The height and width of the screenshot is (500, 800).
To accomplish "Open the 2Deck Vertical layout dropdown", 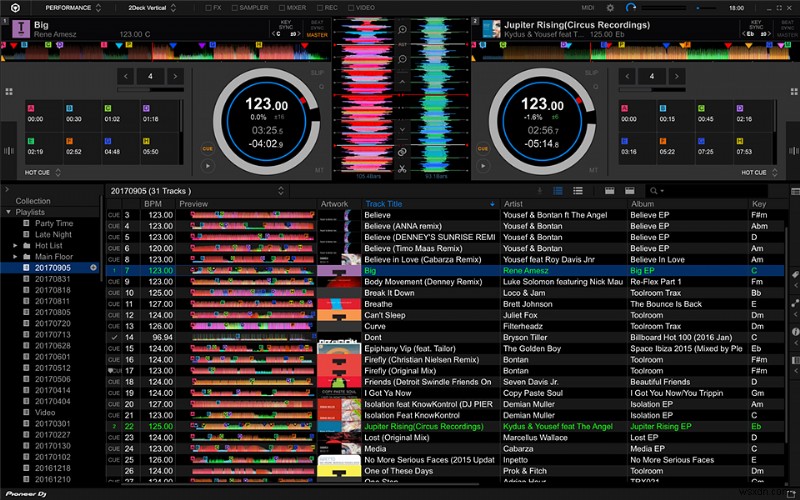I will pyautogui.click(x=152, y=8).
